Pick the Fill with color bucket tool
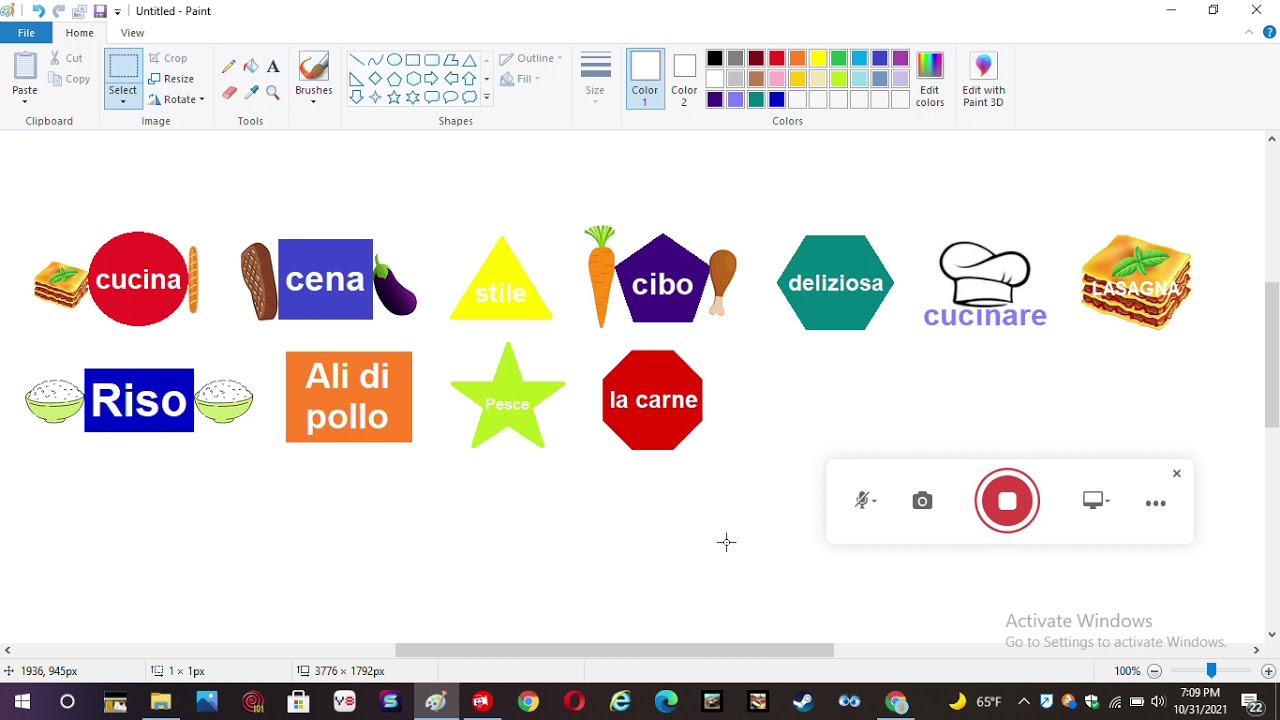 251,66
